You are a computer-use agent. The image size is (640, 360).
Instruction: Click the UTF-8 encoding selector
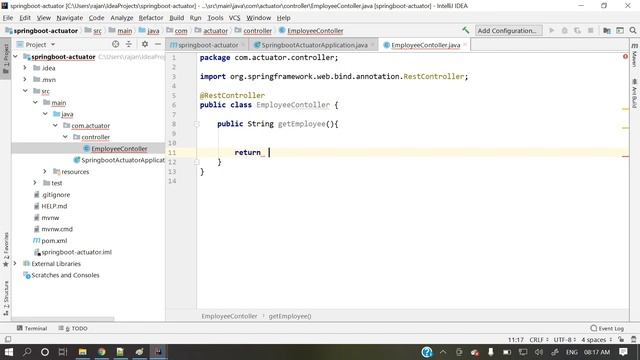564,340
